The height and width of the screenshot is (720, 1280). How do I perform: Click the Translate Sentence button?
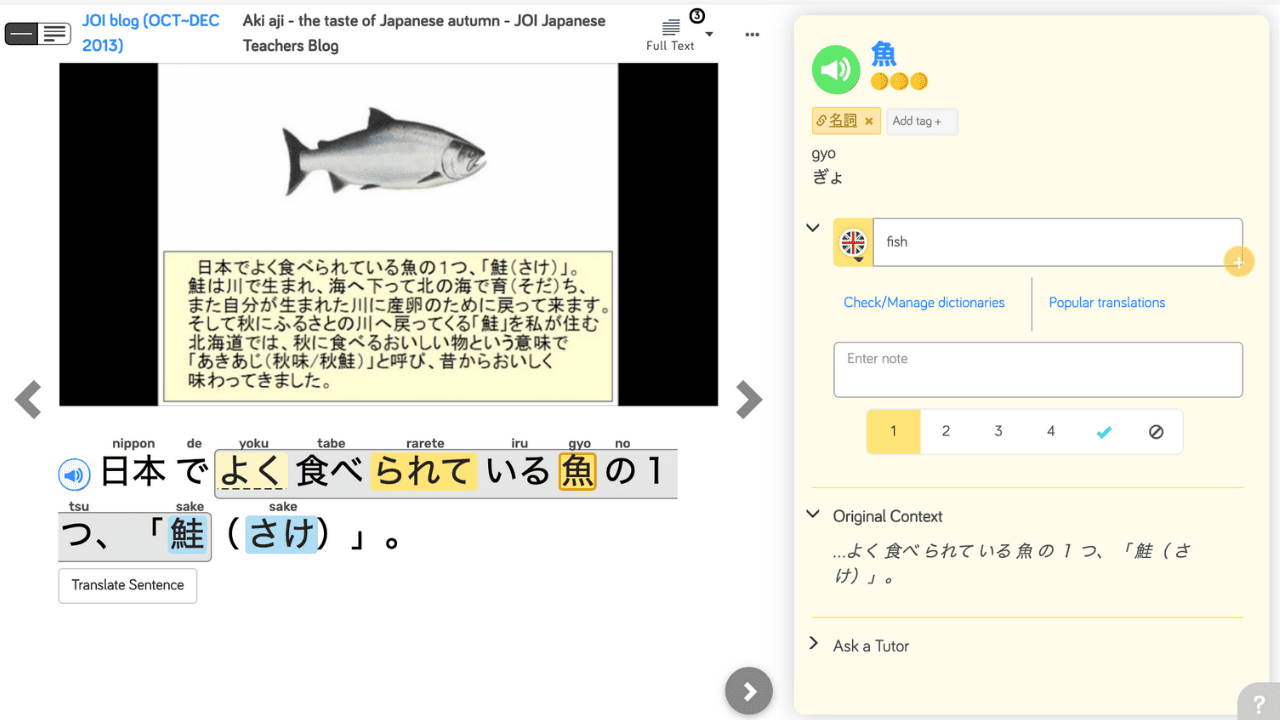click(x=128, y=585)
